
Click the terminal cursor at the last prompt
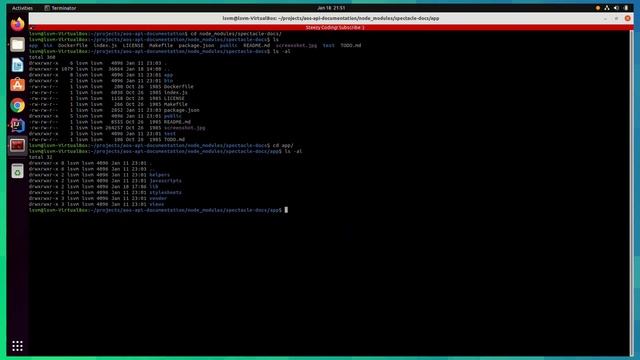click(286, 210)
